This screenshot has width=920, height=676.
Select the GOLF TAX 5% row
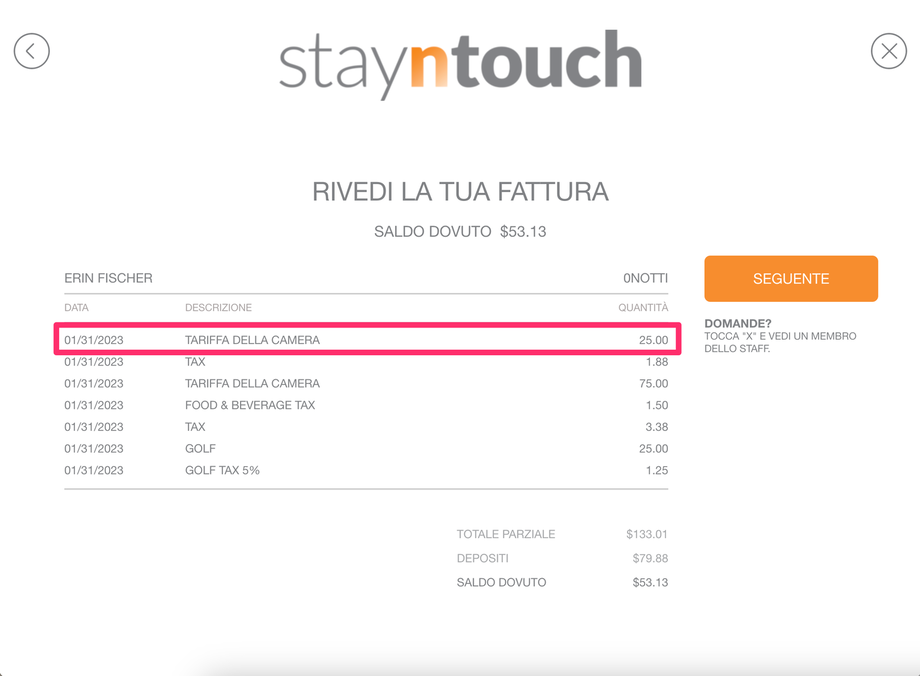[x=366, y=470]
